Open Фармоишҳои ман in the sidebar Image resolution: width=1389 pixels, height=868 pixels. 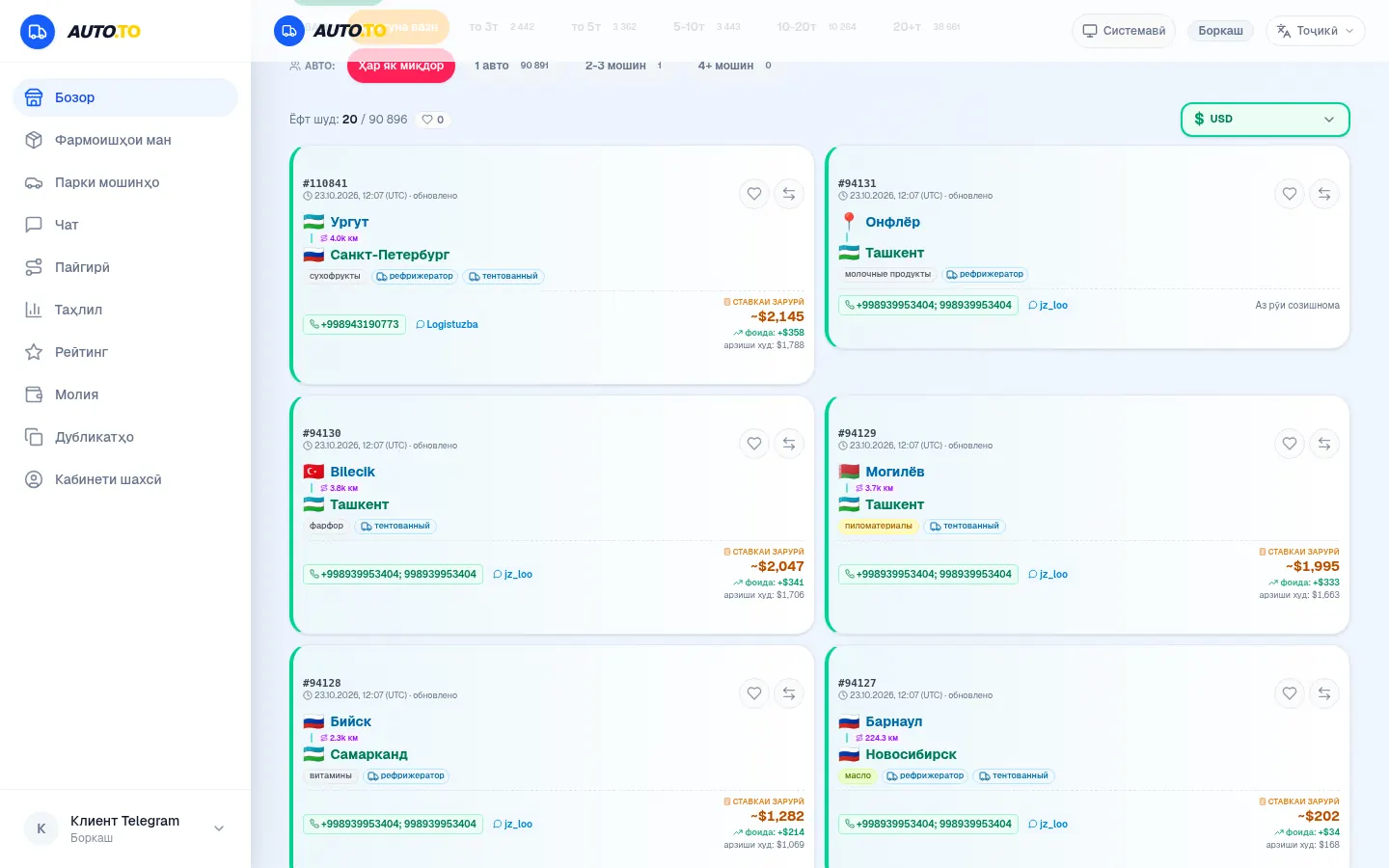tap(125, 140)
